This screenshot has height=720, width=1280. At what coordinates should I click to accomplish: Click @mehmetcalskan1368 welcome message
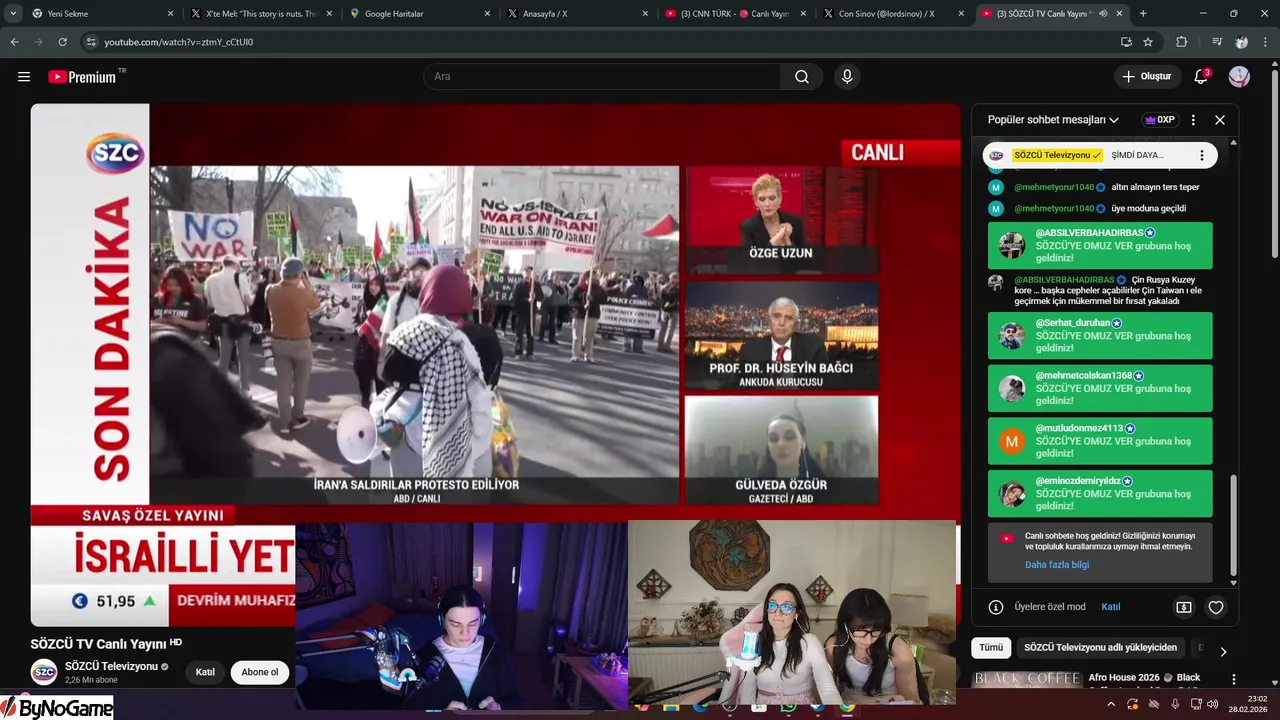[1100, 388]
